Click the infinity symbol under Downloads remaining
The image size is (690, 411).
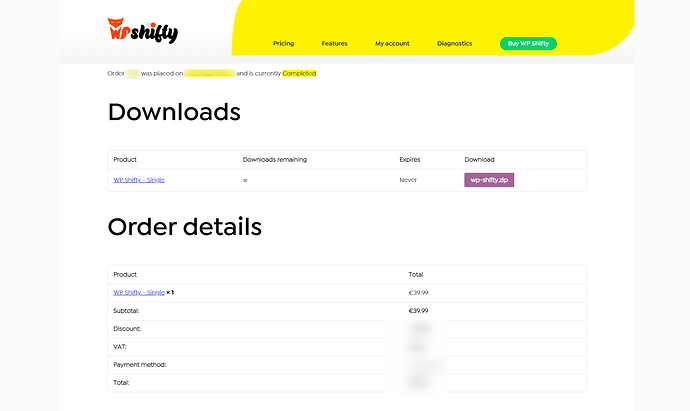(245, 180)
